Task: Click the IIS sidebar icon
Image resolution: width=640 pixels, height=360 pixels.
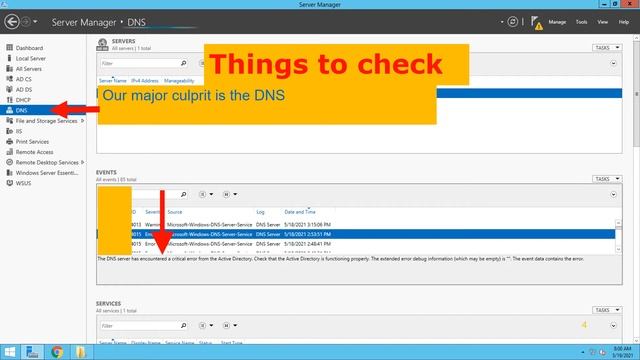Action: (9, 131)
